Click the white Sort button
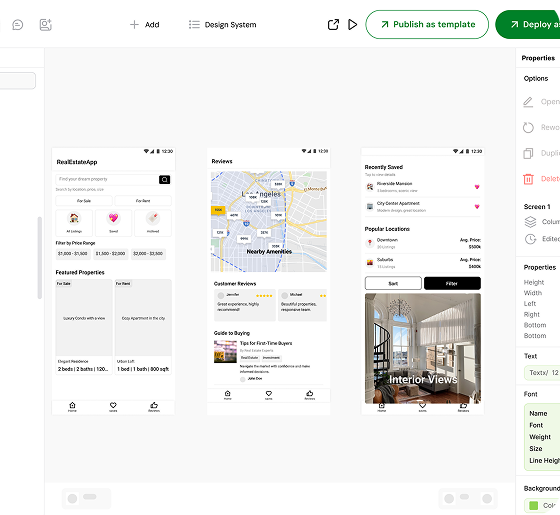560x515 pixels. (x=393, y=284)
